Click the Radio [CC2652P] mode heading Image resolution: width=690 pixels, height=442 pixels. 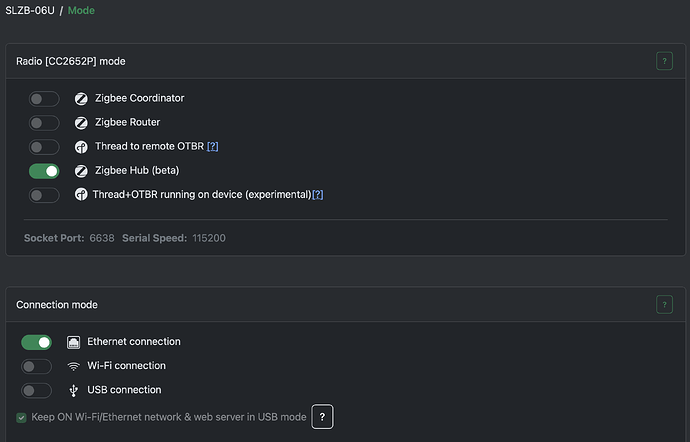click(71, 61)
